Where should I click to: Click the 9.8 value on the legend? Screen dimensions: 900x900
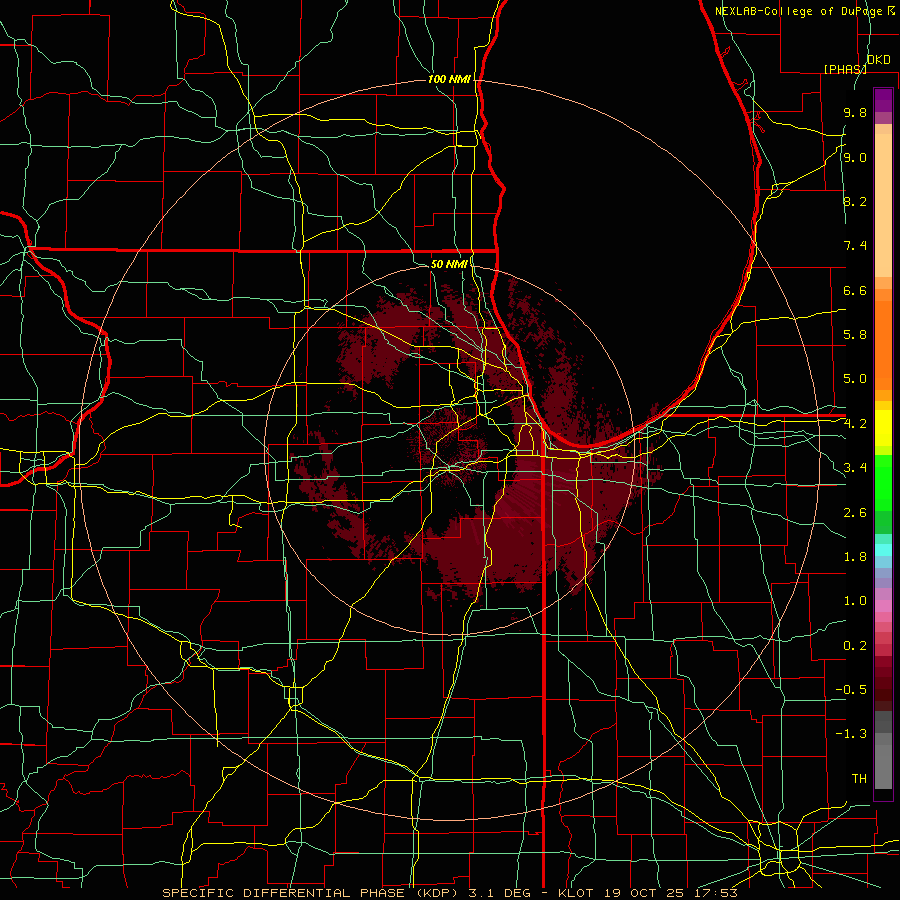tap(855, 113)
